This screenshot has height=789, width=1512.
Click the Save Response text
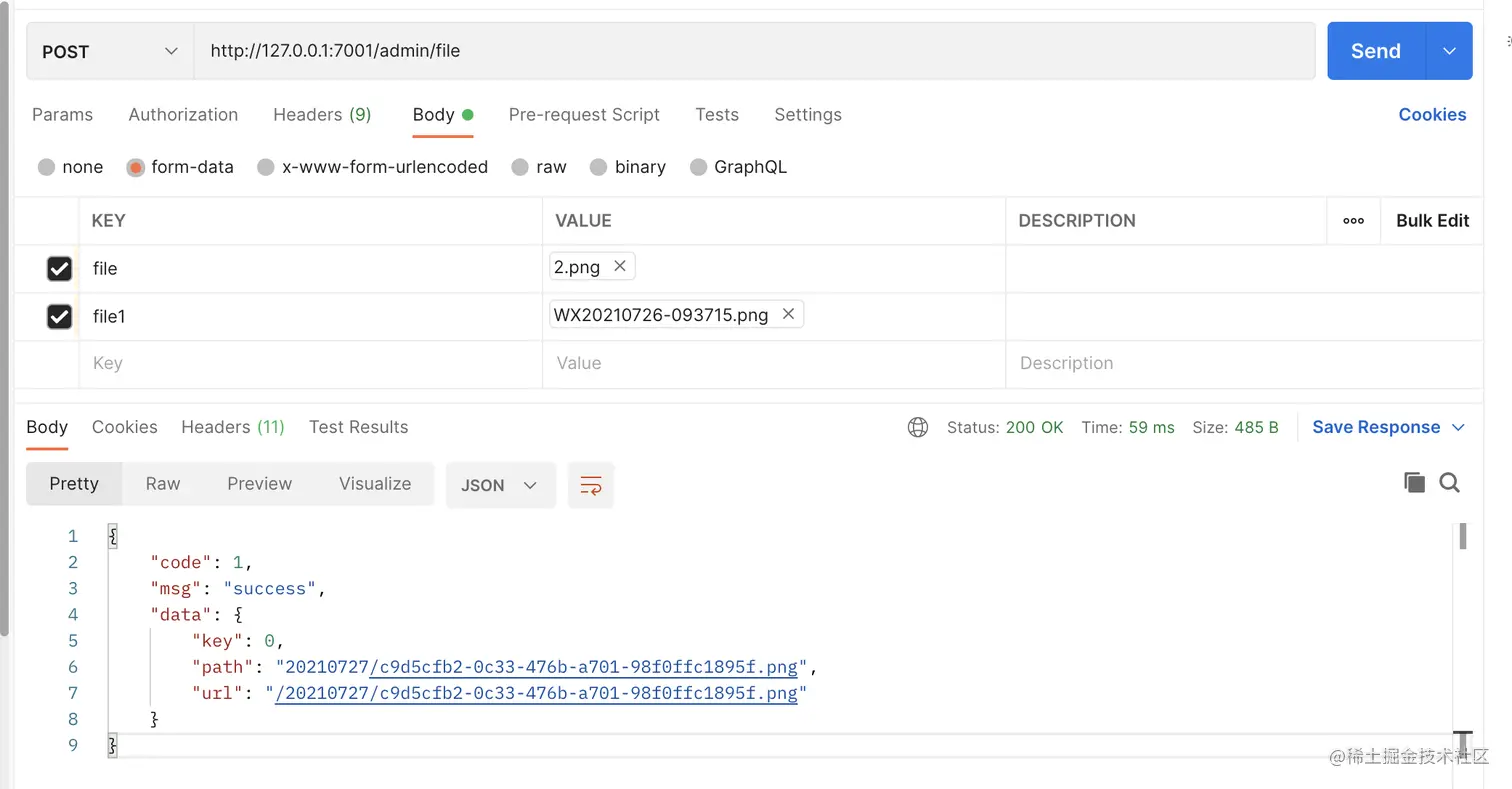click(x=1376, y=427)
